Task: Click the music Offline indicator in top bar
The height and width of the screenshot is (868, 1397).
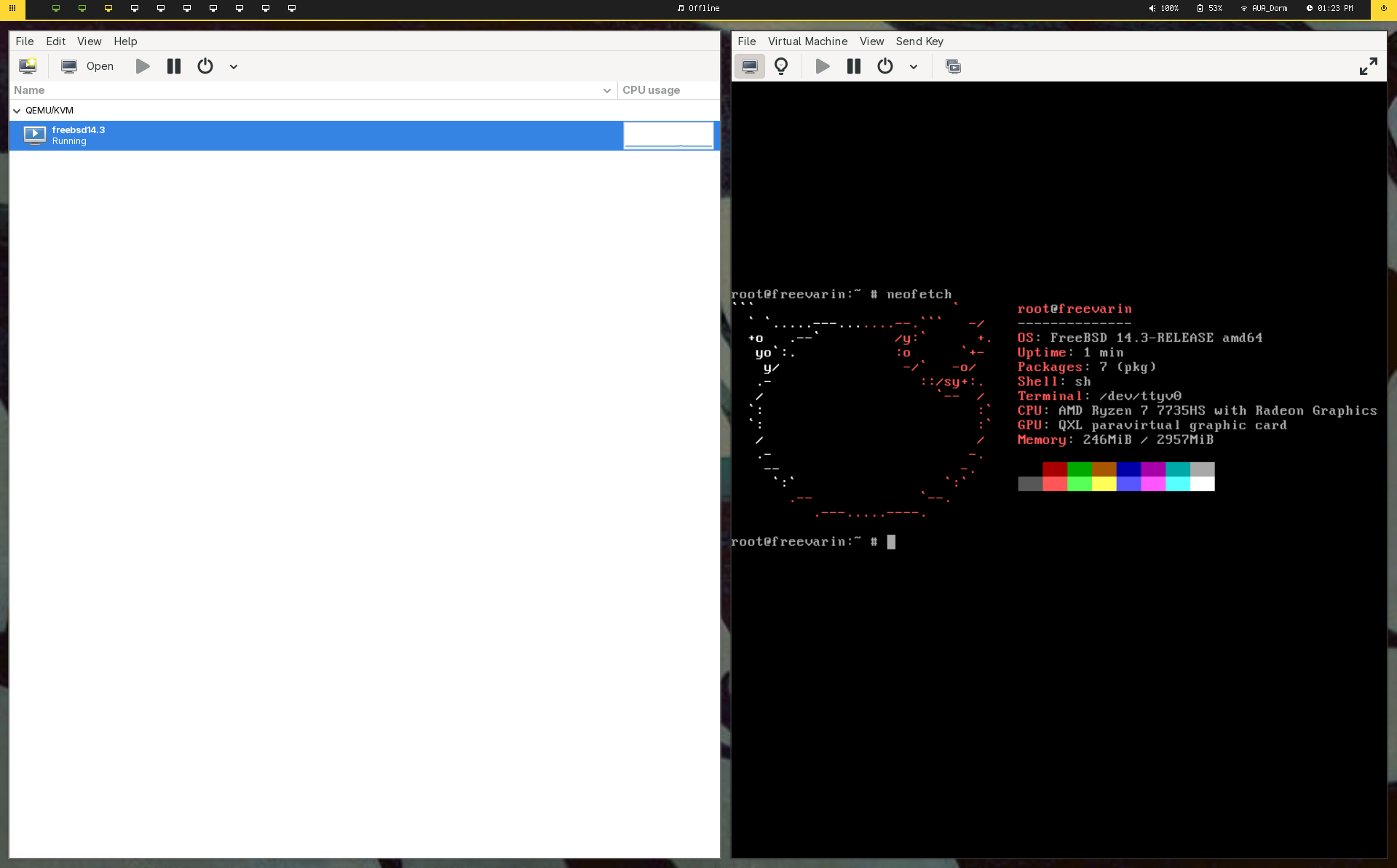Action: 698,9
